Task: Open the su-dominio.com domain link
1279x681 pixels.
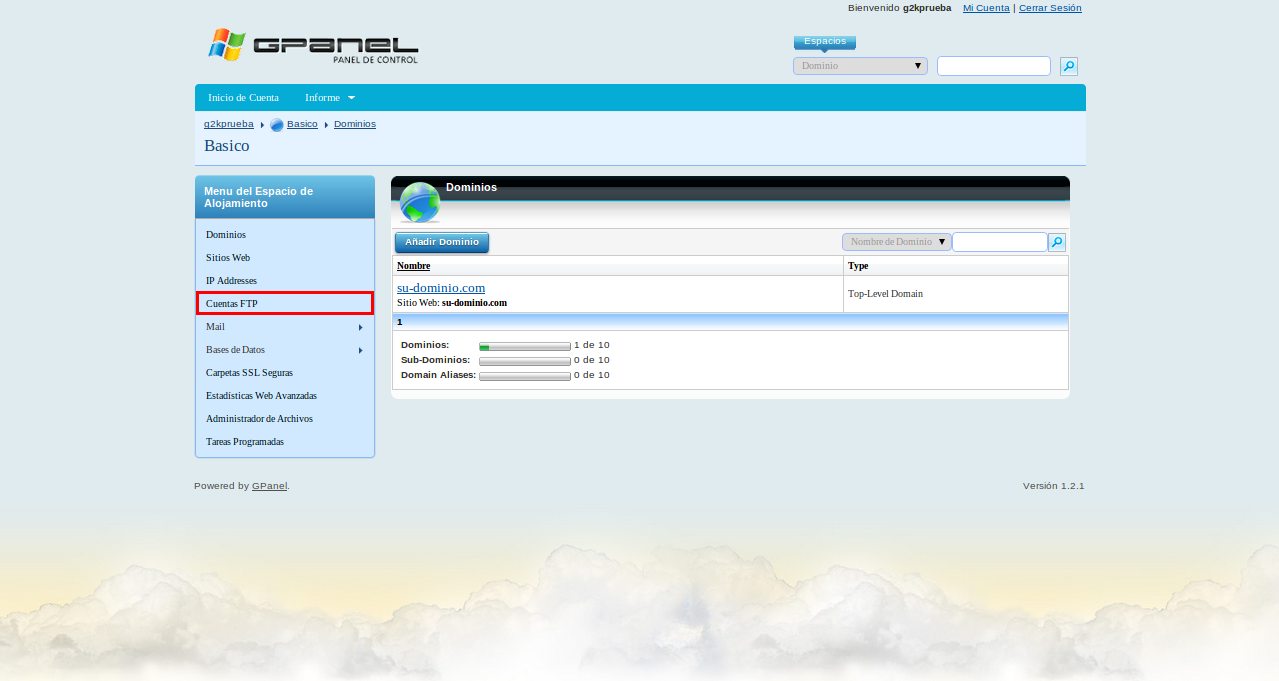Action: (x=441, y=288)
